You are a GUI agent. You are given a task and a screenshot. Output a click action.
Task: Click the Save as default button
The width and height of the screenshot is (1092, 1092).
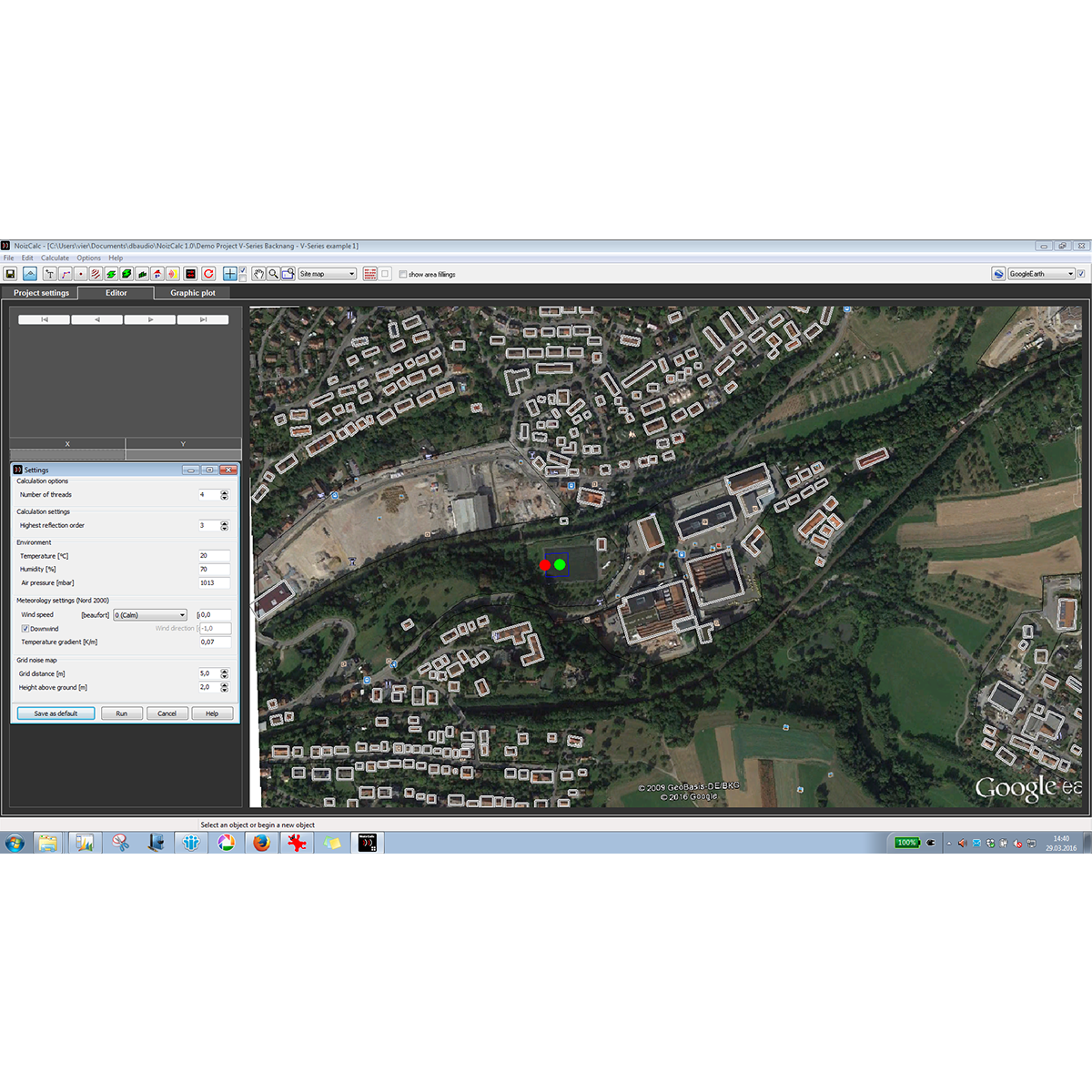[56, 713]
